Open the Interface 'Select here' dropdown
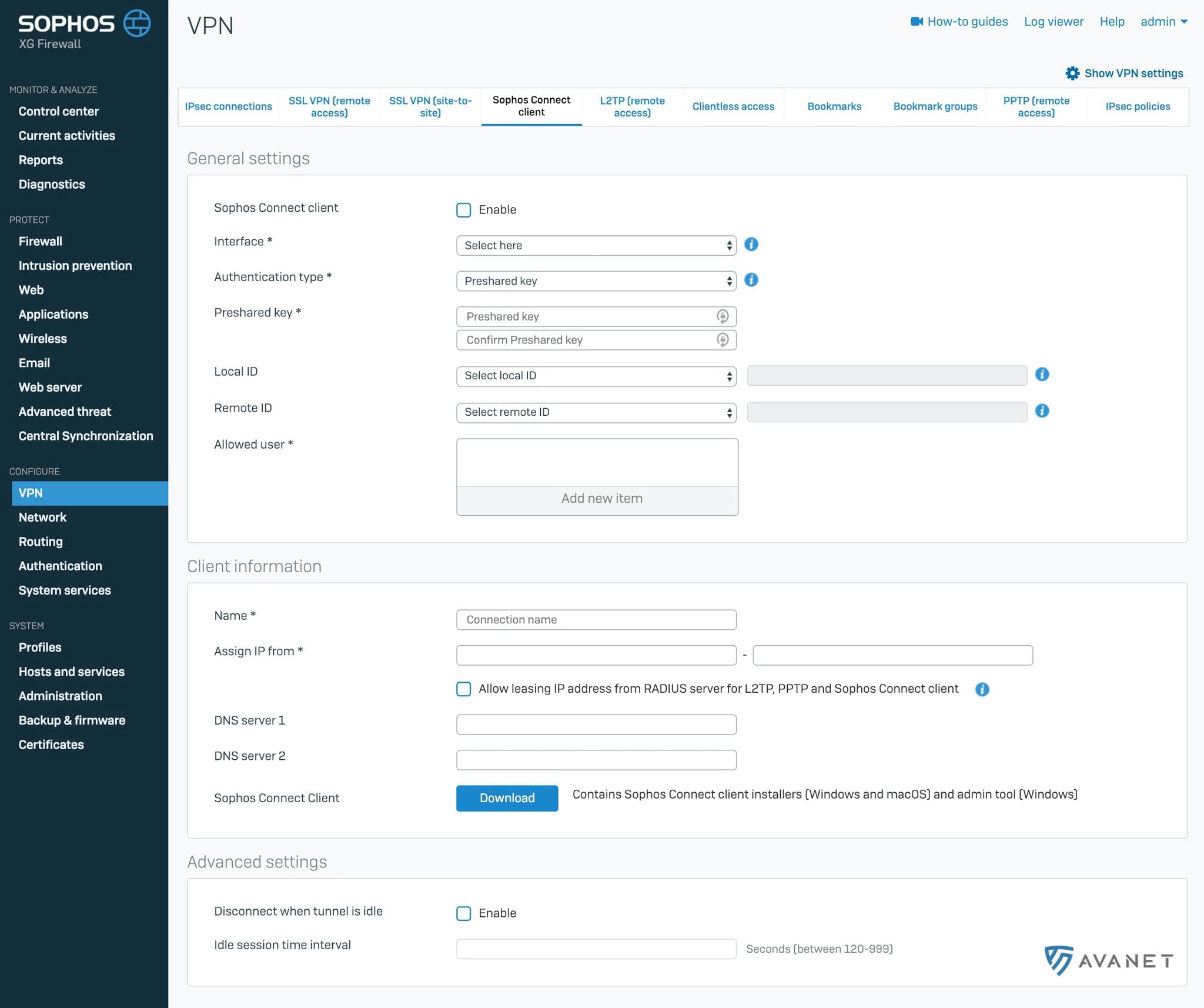This screenshot has width=1204, height=1008. tap(596, 245)
